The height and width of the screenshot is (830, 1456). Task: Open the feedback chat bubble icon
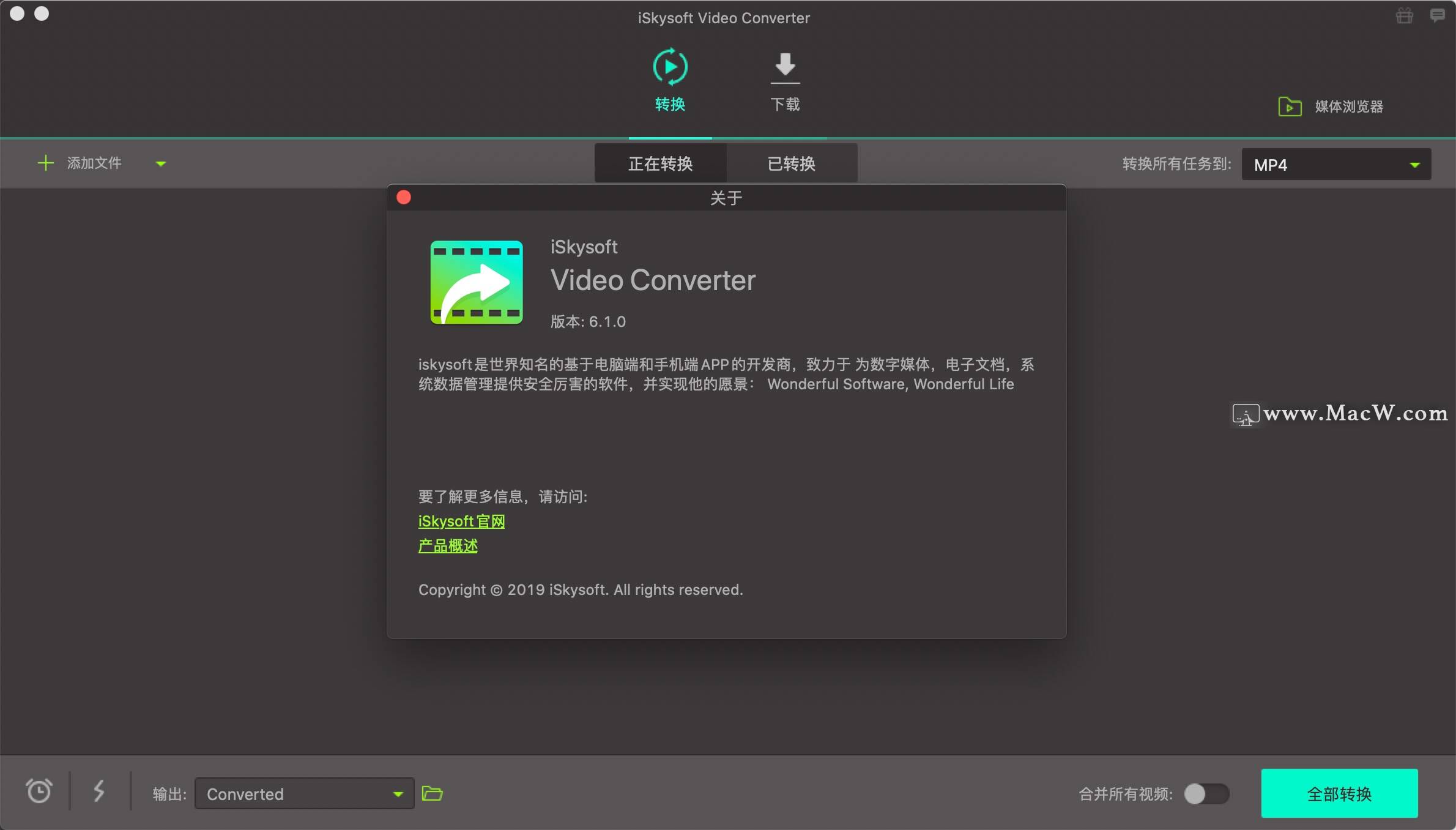(x=1438, y=16)
